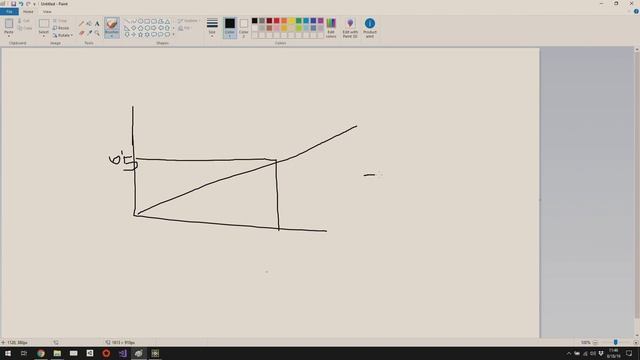Image resolution: width=640 pixels, height=360 pixels.
Task: Open Customize Quick Access Toolbar arrow
Action: [x=34, y=4]
